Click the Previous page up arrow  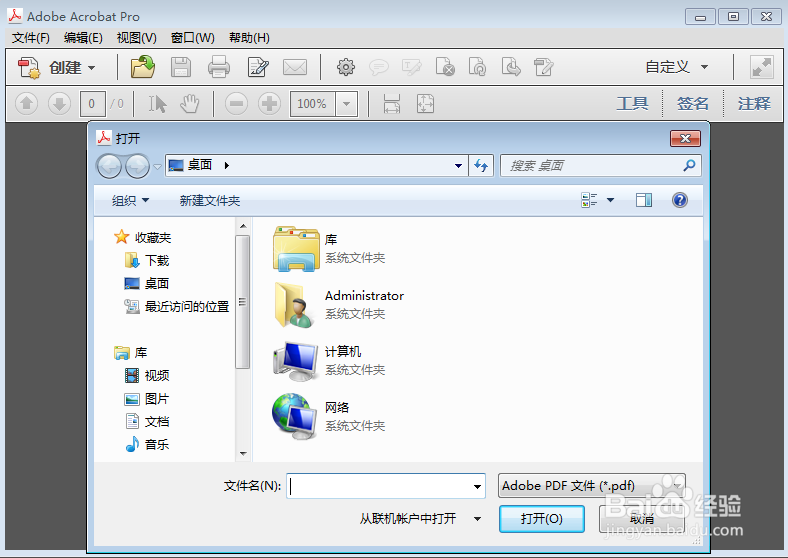[27, 104]
